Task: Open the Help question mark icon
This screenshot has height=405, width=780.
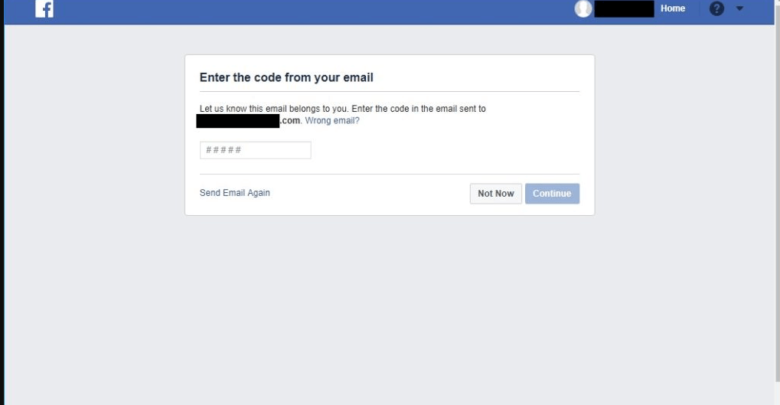Action: point(716,8)
